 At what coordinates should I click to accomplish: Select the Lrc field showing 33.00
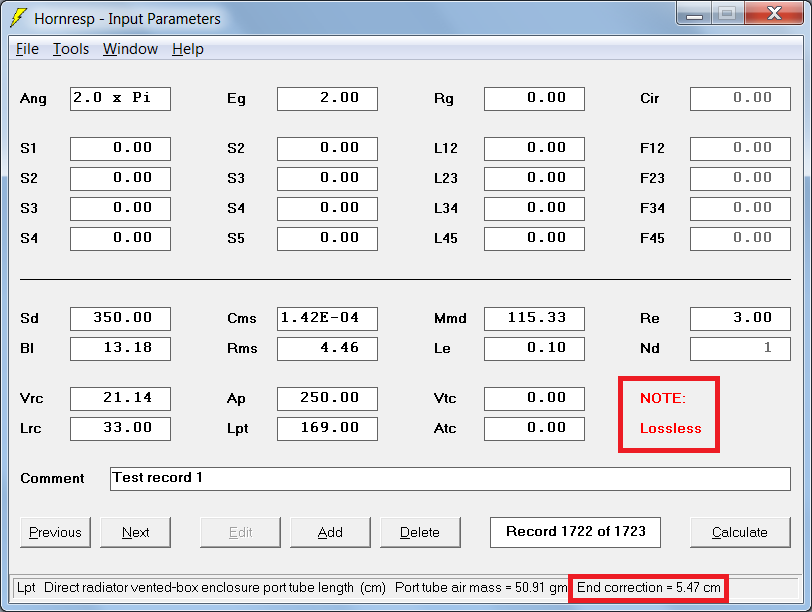(x=120, y=429)
